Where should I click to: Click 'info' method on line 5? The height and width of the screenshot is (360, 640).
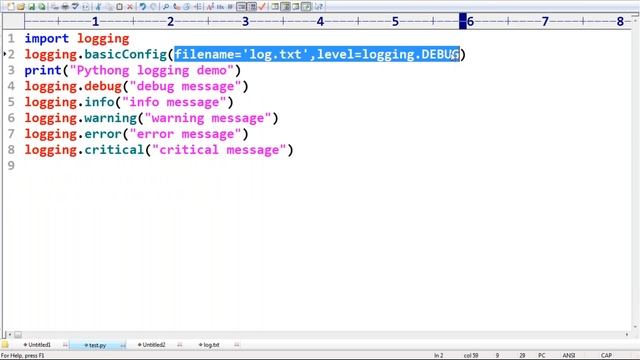click(x=99, y=102)
